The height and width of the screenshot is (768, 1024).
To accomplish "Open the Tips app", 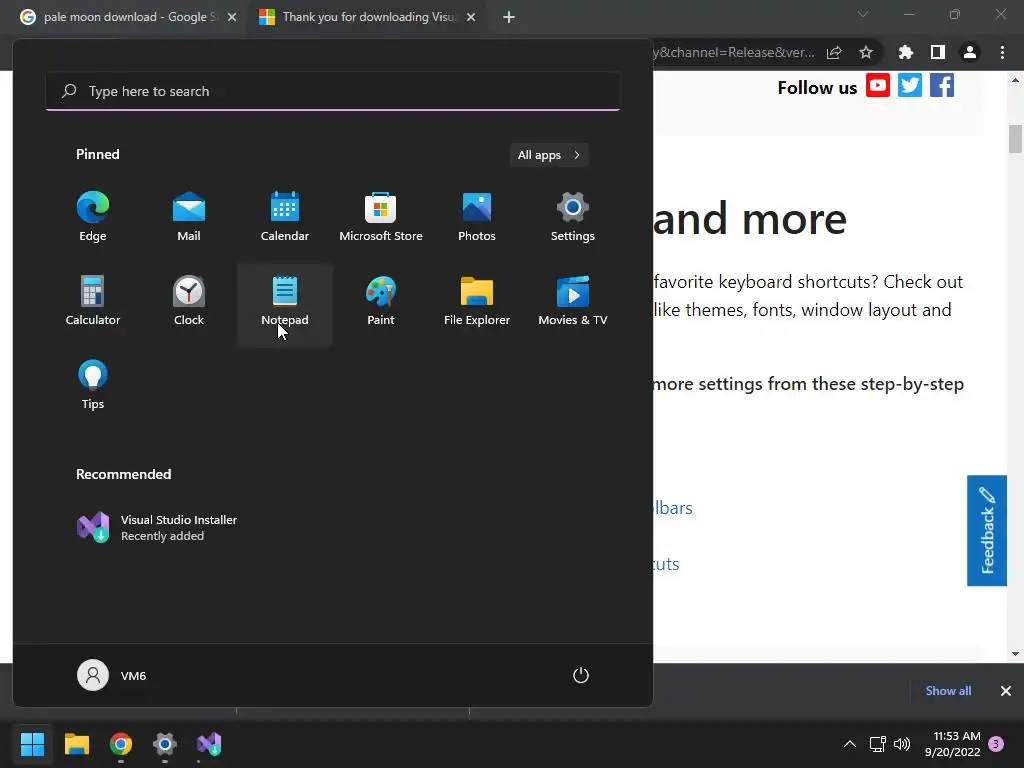I will coord(93,385).
